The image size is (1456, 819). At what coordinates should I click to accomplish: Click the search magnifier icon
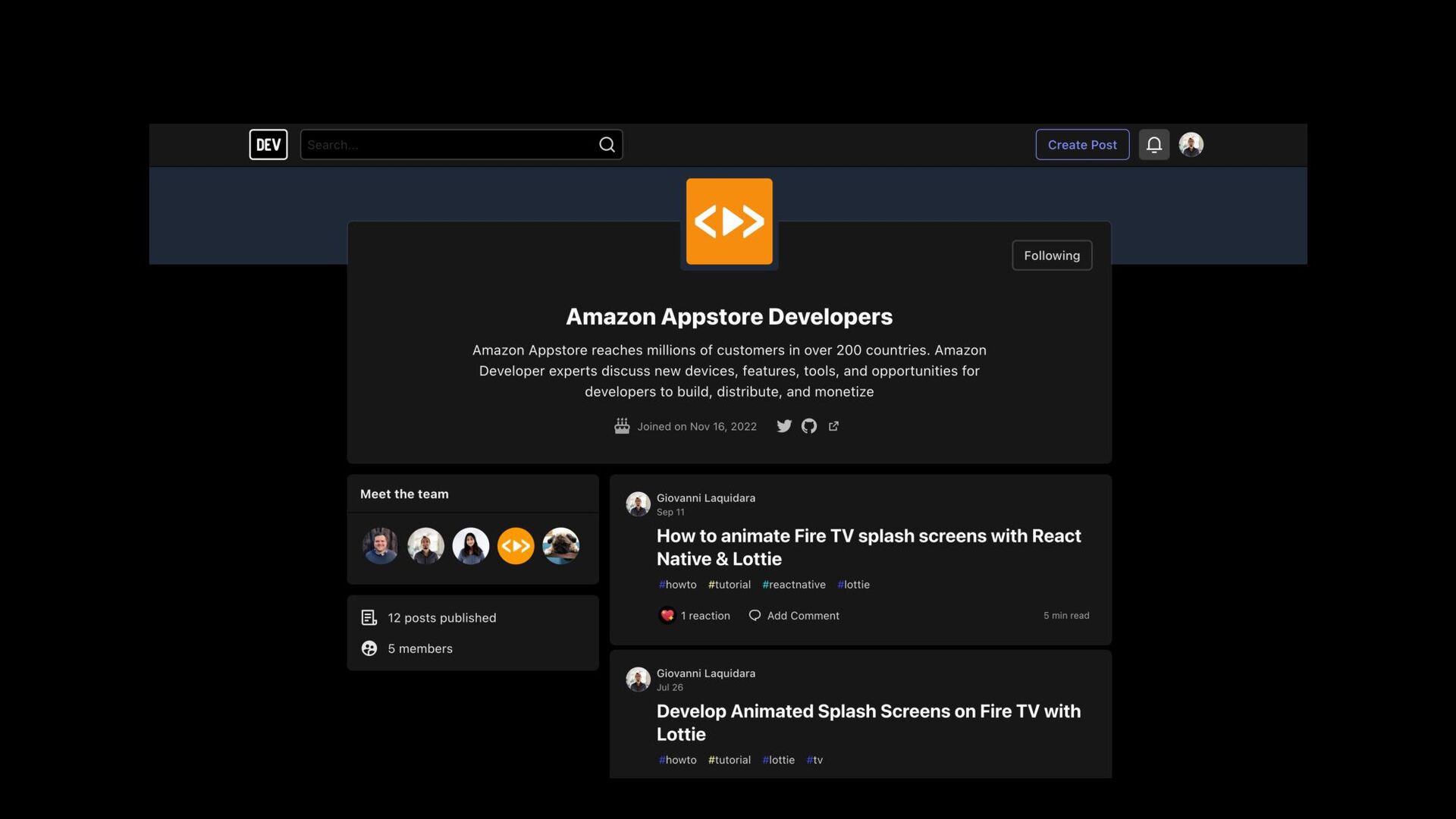tap(607, 145)
